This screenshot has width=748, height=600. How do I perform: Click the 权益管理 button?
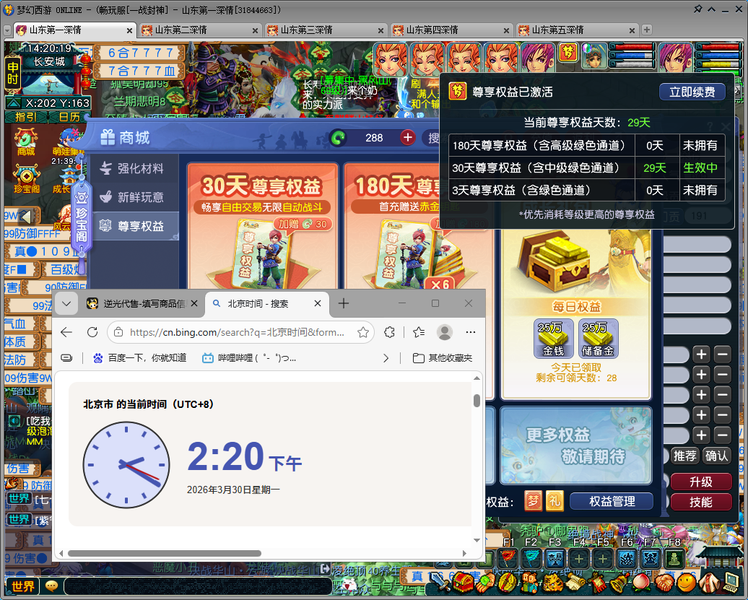point(612,502)
